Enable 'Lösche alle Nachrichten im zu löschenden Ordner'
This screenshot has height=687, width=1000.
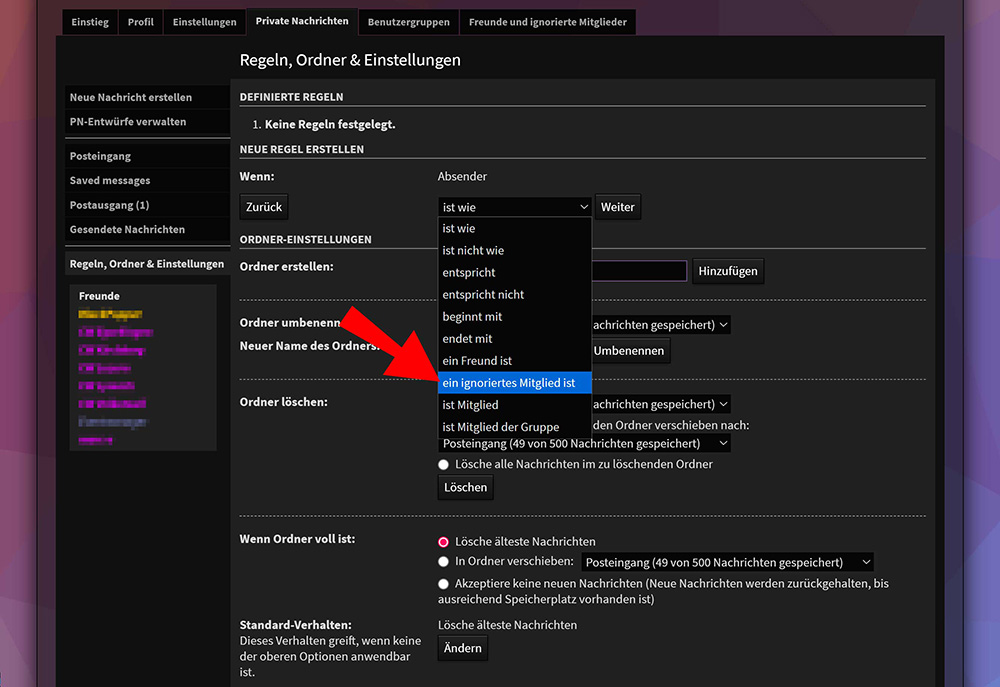point(444,464)
